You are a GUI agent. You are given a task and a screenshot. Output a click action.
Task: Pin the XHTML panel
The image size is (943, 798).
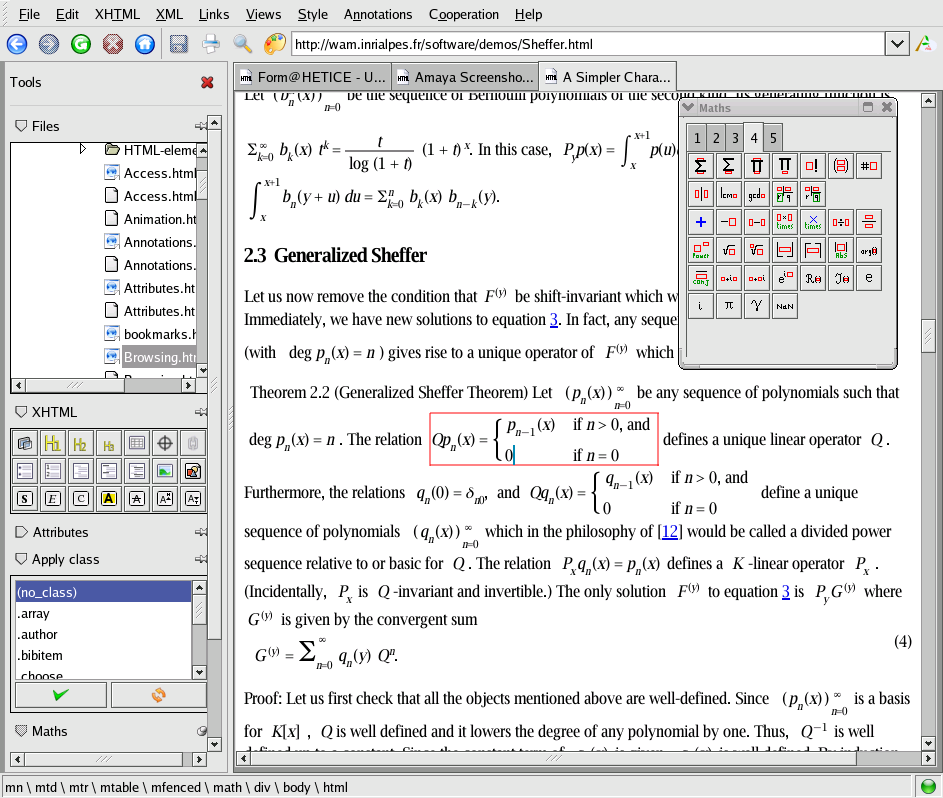[200, 412]
